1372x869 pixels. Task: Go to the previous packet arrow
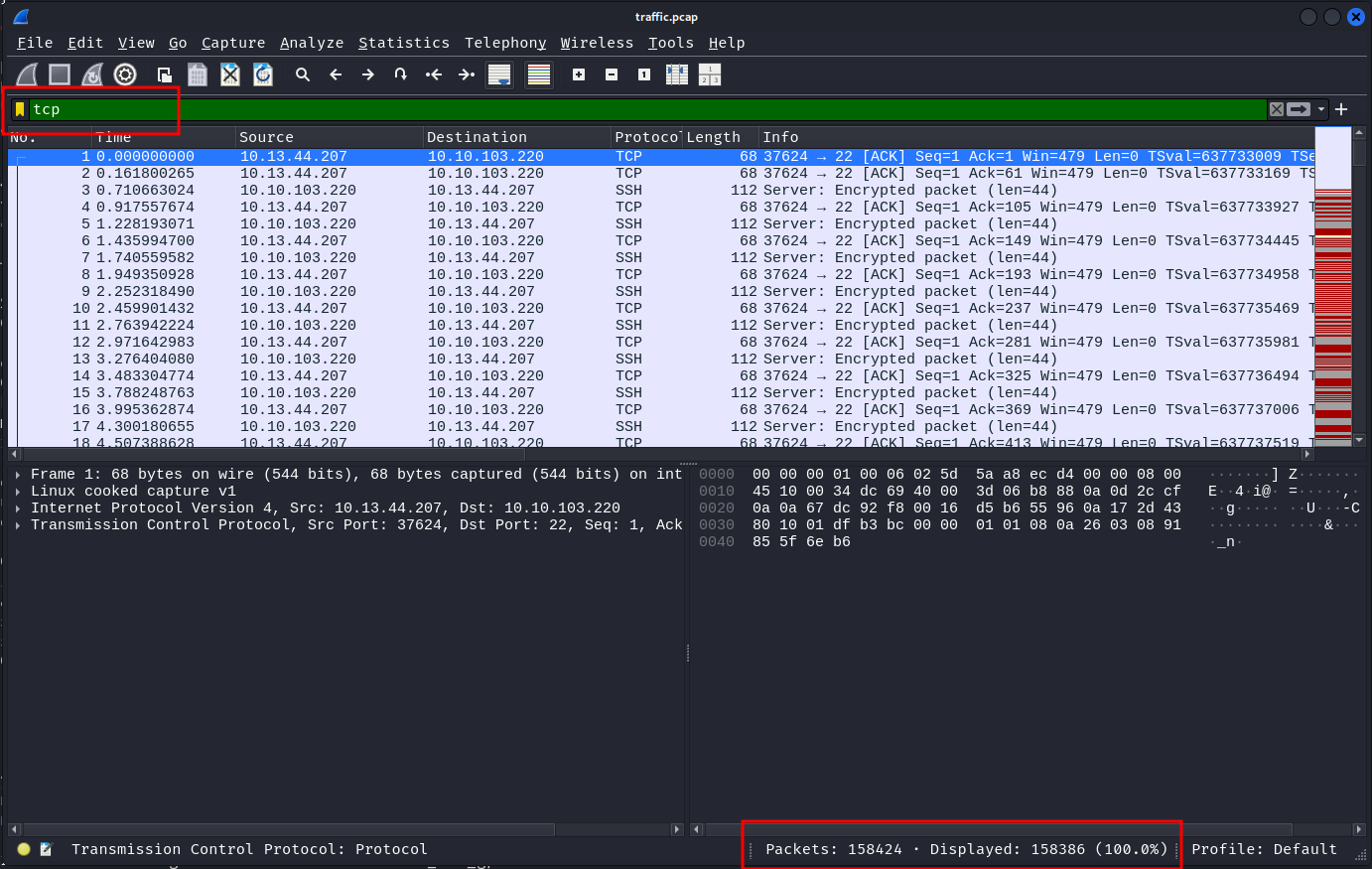[336, 74]
